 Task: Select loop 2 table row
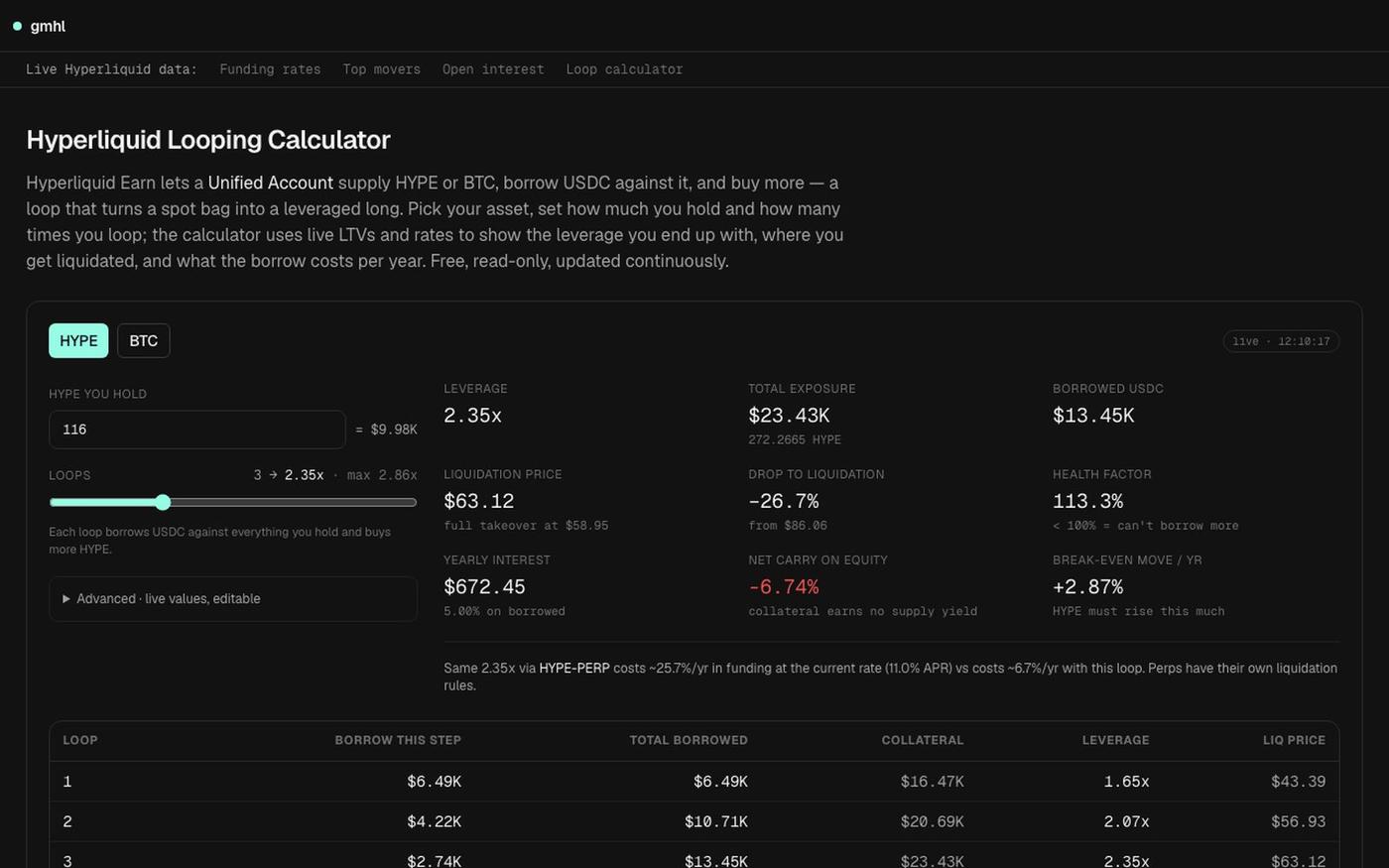(694, 821)
